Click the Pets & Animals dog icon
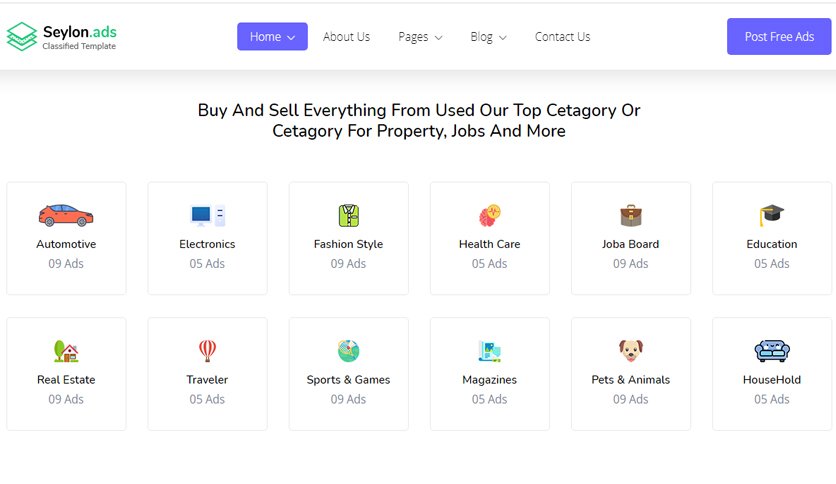 coord(631,351)
